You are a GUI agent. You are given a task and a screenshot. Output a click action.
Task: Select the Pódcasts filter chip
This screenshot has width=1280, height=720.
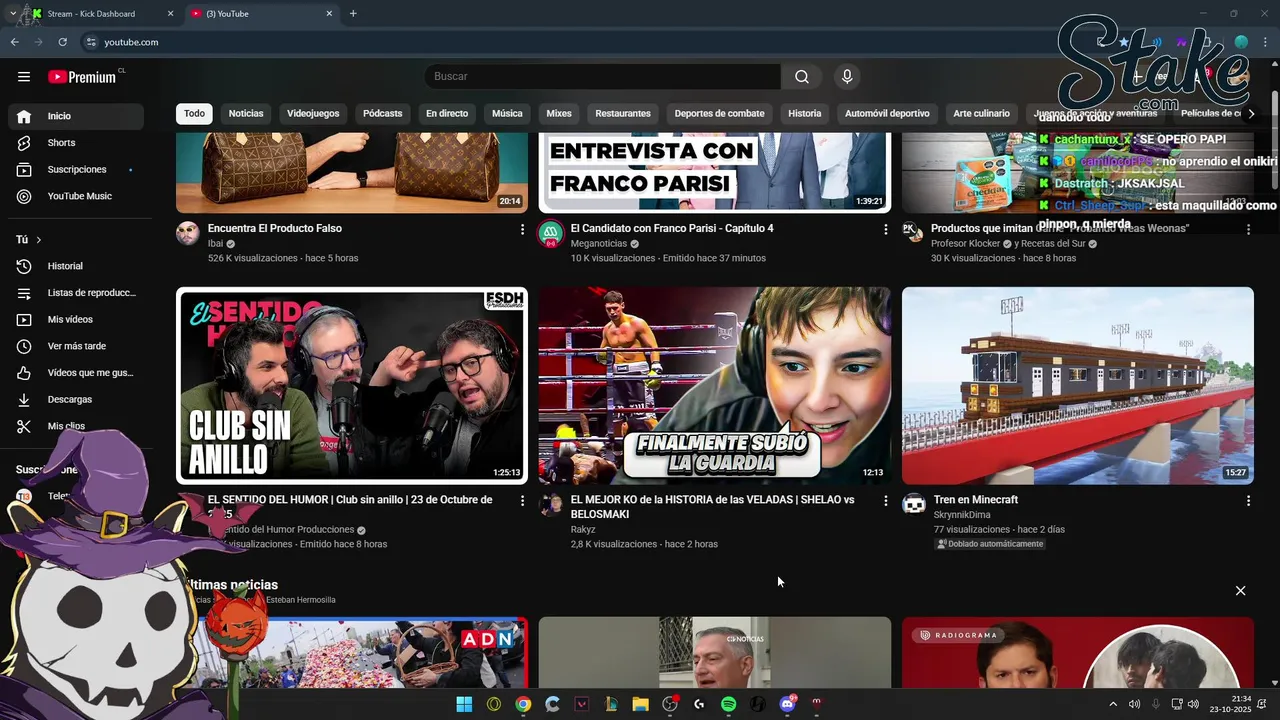pos(382,113)
